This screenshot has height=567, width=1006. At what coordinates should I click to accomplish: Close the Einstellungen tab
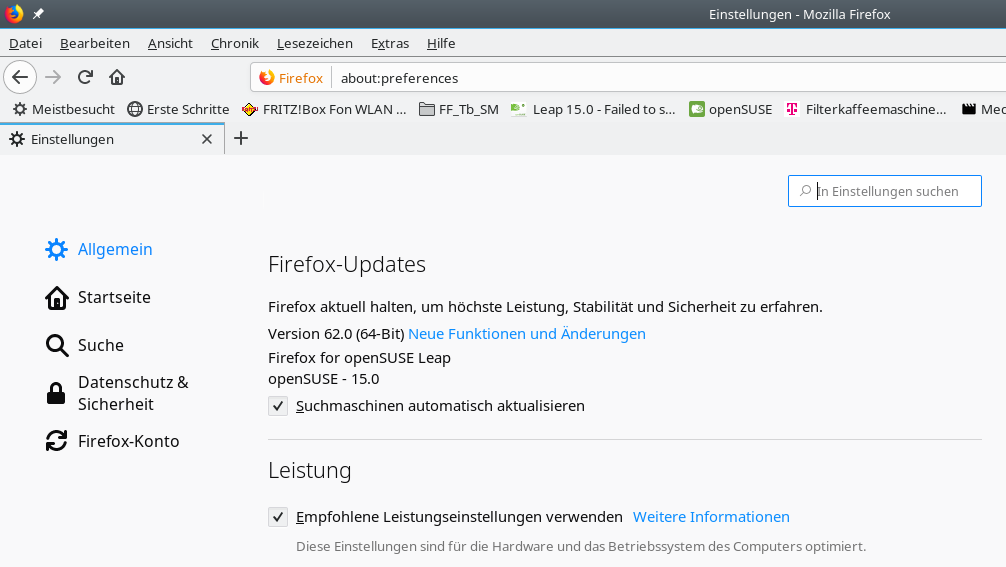pyautogui.click(x=207, y=139)
